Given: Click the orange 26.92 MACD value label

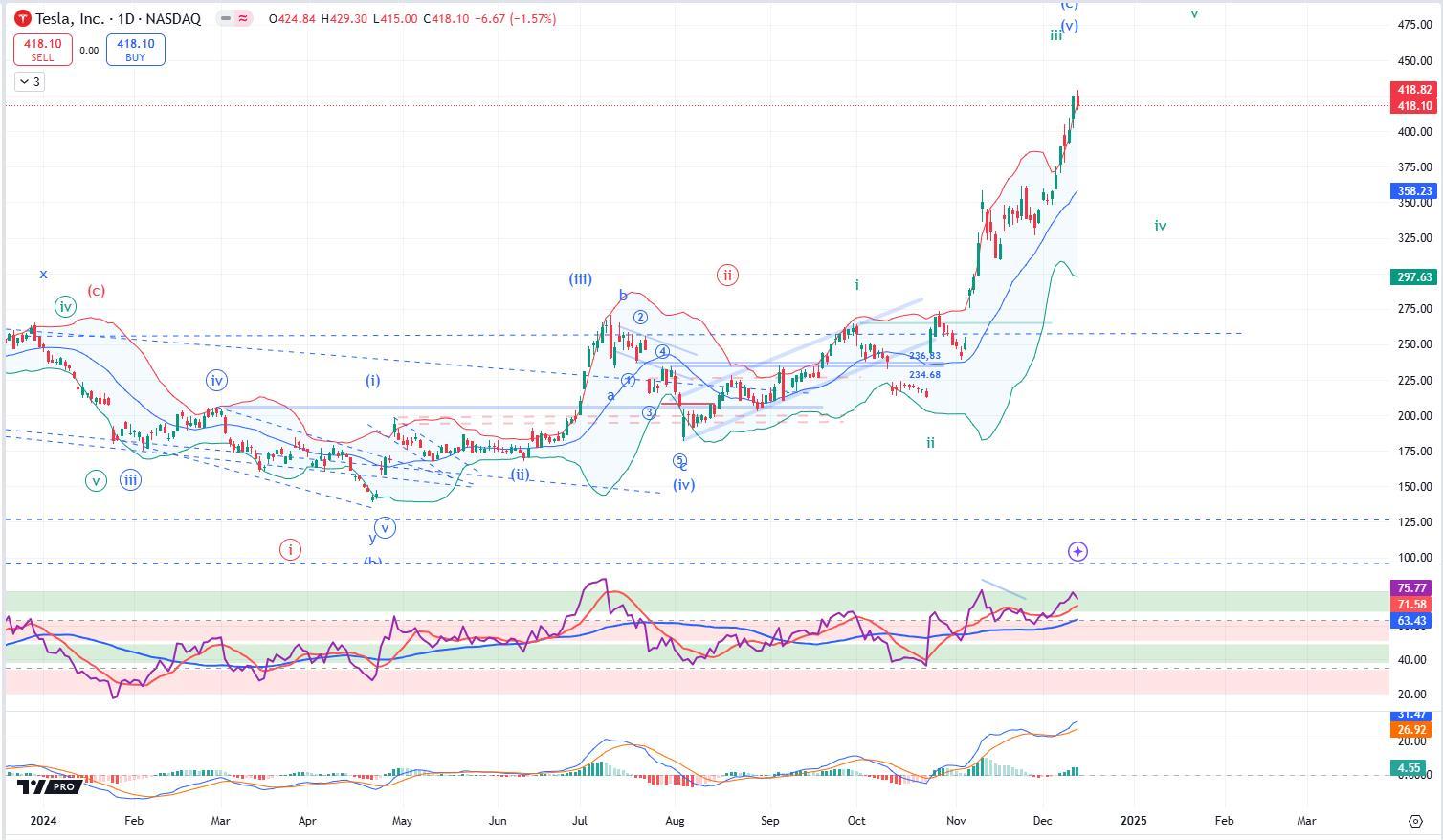Looking at the screenshot, I should tap(1411, 730).
